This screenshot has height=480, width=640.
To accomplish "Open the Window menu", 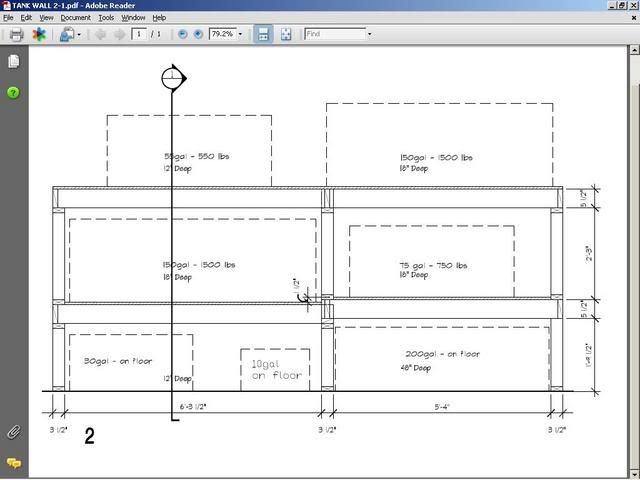I will (133, 18).
